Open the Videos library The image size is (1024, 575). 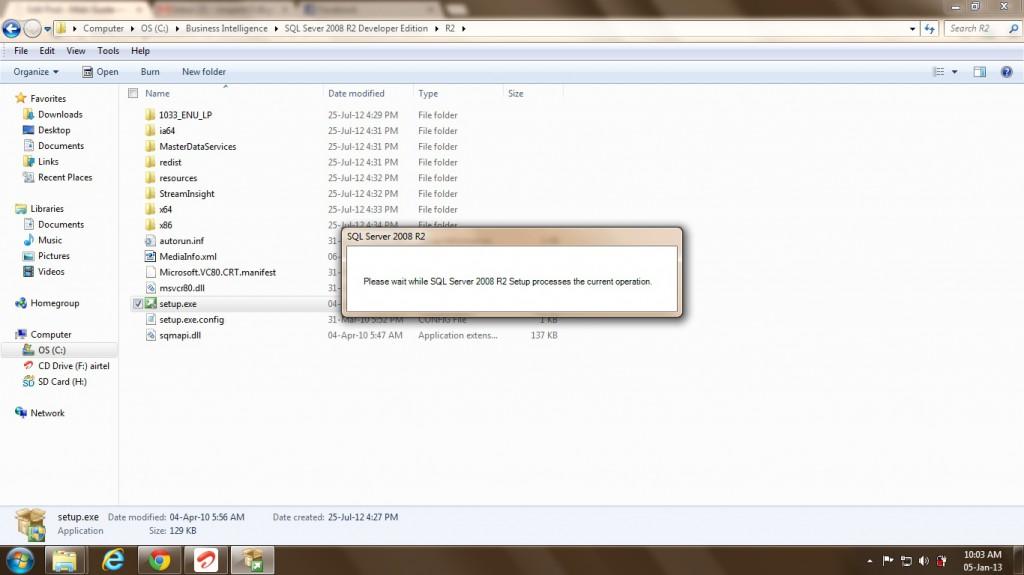click(51, 271)
